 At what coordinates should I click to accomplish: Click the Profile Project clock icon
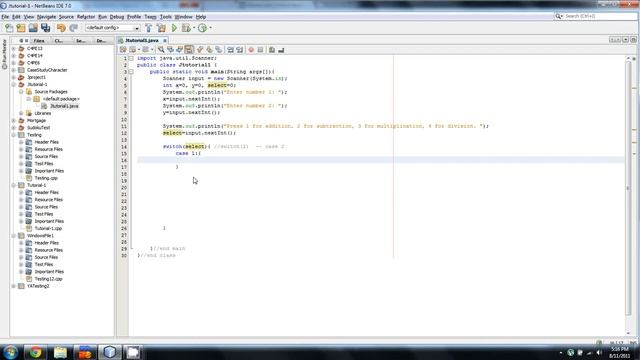click(x=202, y=28)
